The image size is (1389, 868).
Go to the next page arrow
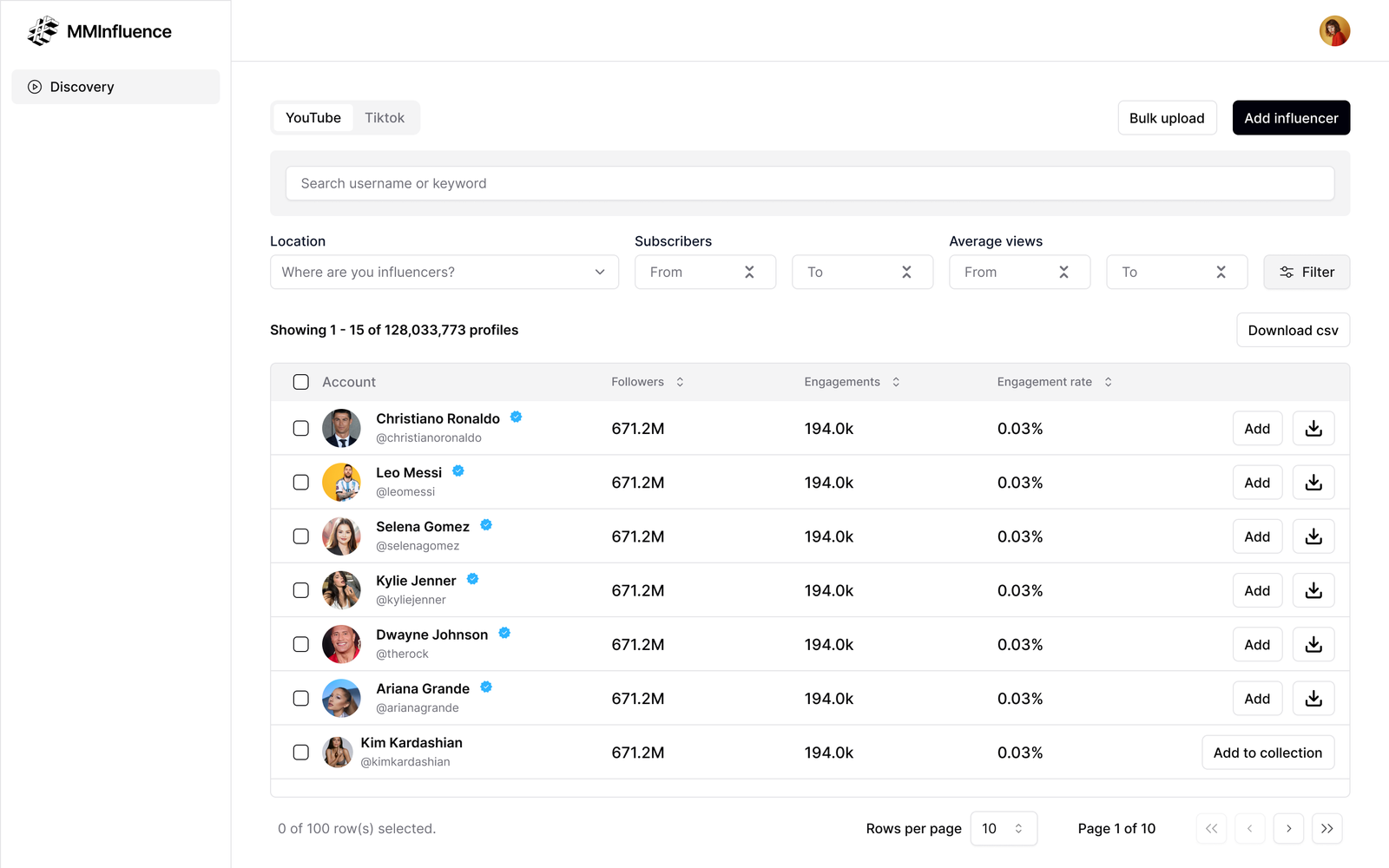pos(1288,829)
